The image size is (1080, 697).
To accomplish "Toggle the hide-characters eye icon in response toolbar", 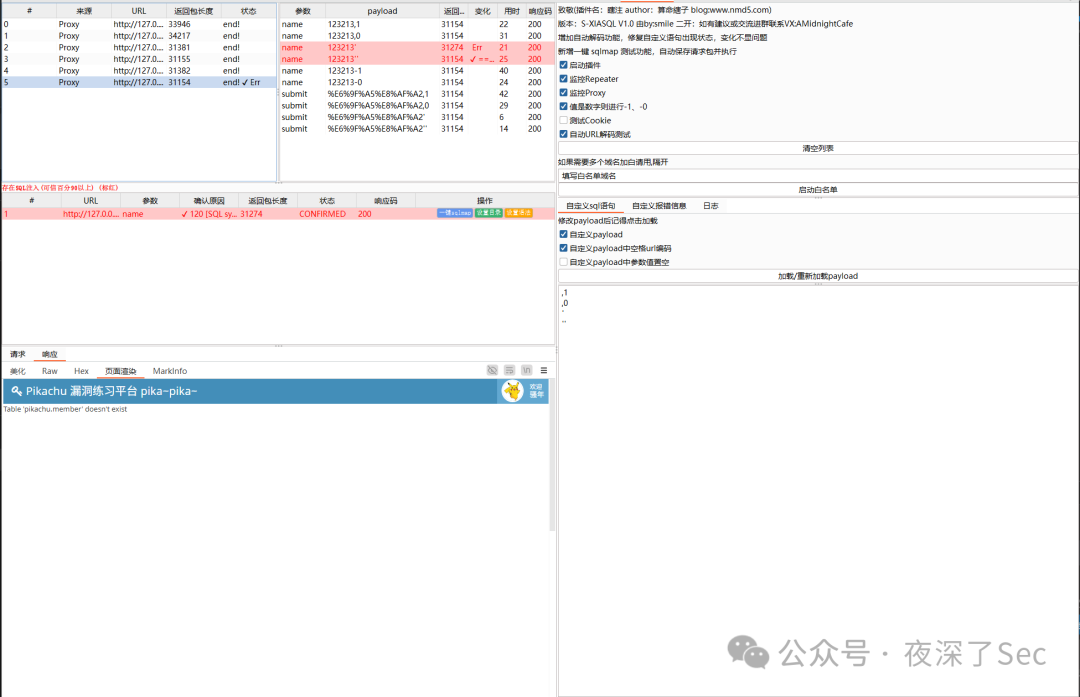I will (x=492, y=371).
